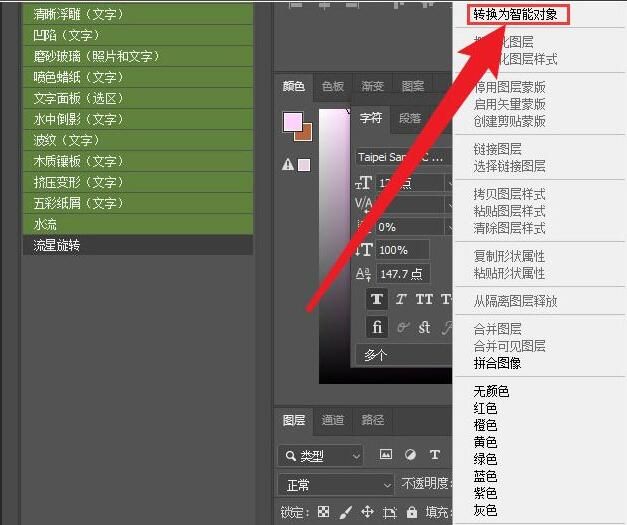This screenshot has height=525, width=627.
Task: Open the 正常 blend mode dropdown
Action: (x=336, y=485)
